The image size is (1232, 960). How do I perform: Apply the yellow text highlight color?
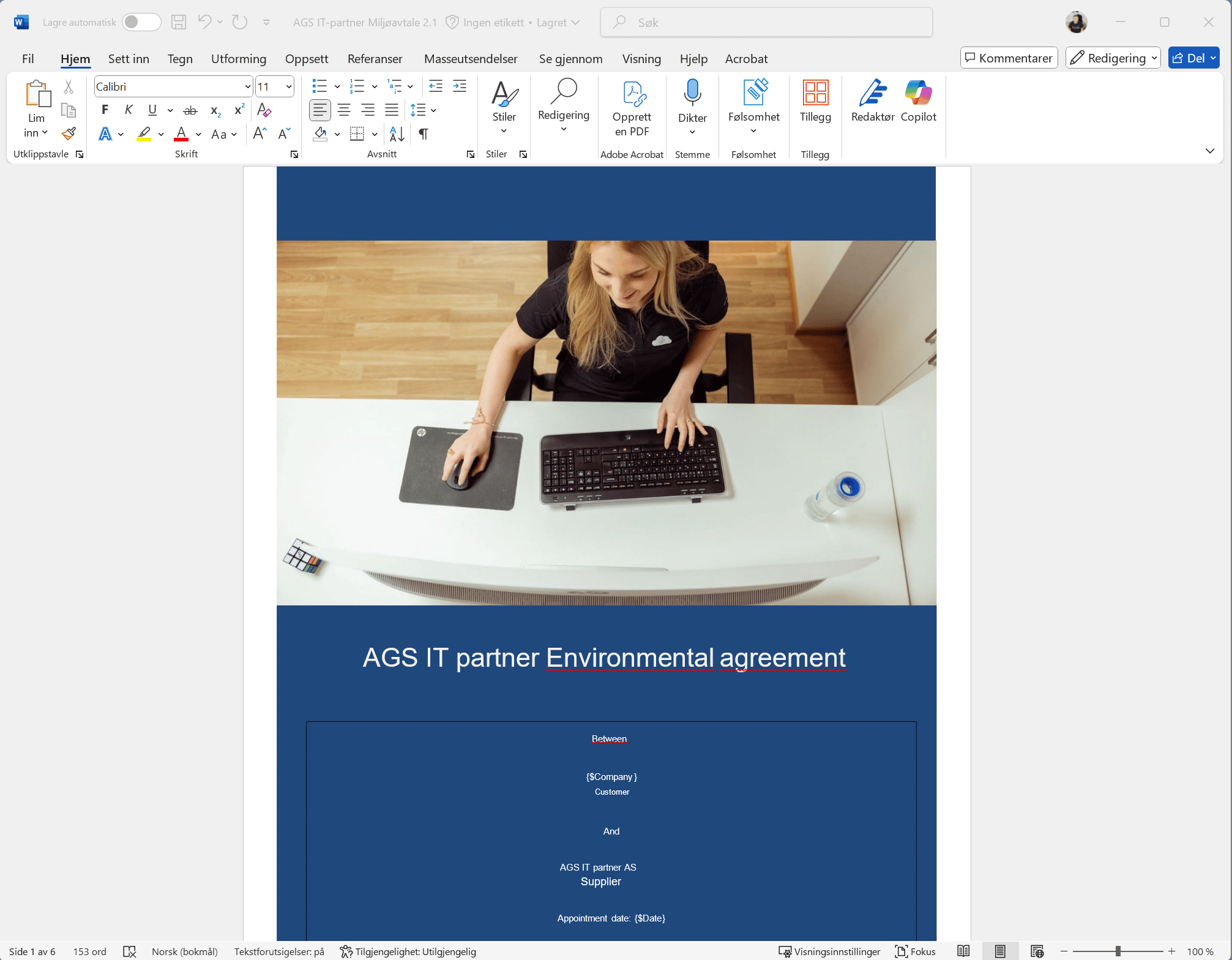[144, 133]
